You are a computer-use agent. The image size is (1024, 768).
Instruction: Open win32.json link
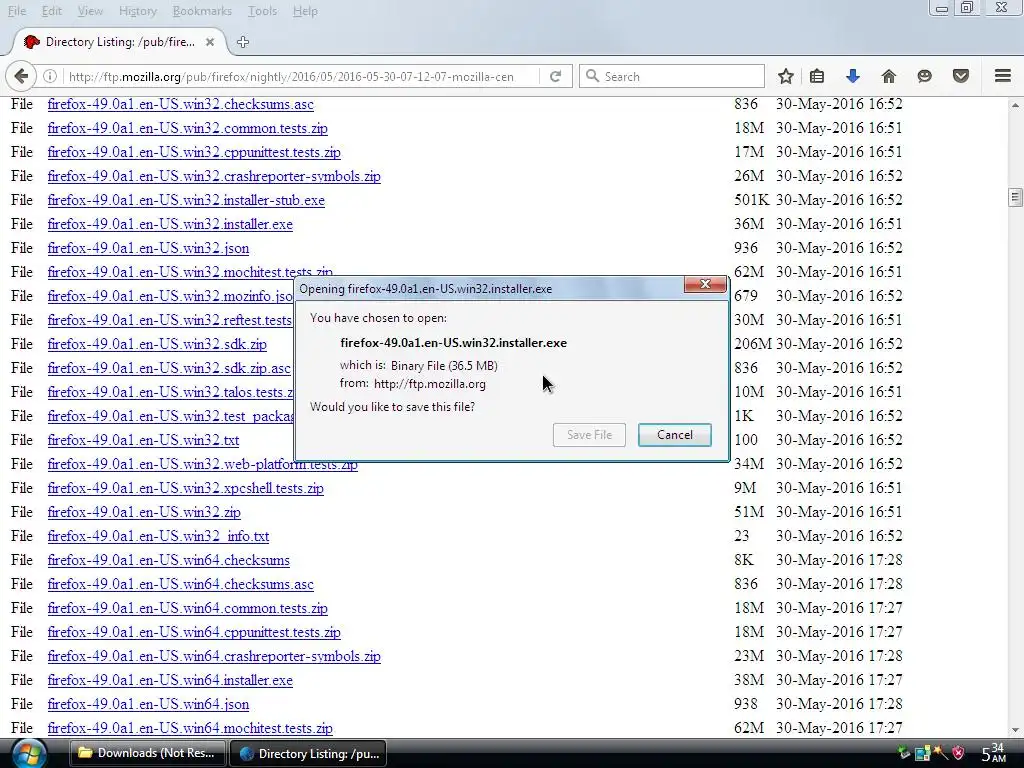pos(148,249)
